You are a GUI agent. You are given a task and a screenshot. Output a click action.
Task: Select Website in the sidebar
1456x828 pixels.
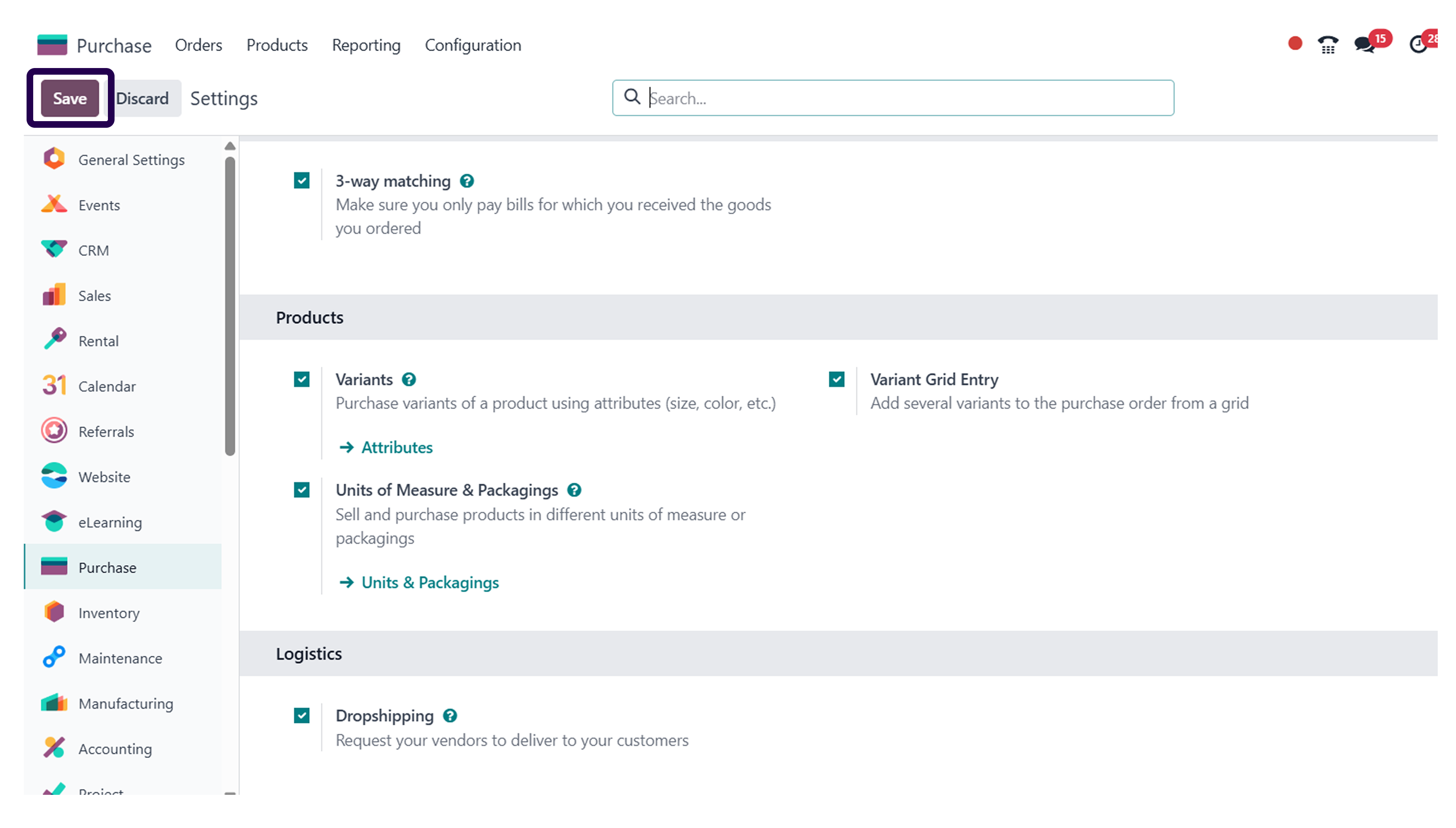(123, 477)
